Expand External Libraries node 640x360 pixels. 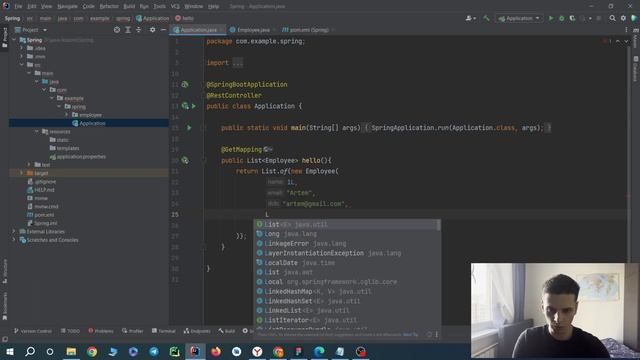tap(14, 231)
